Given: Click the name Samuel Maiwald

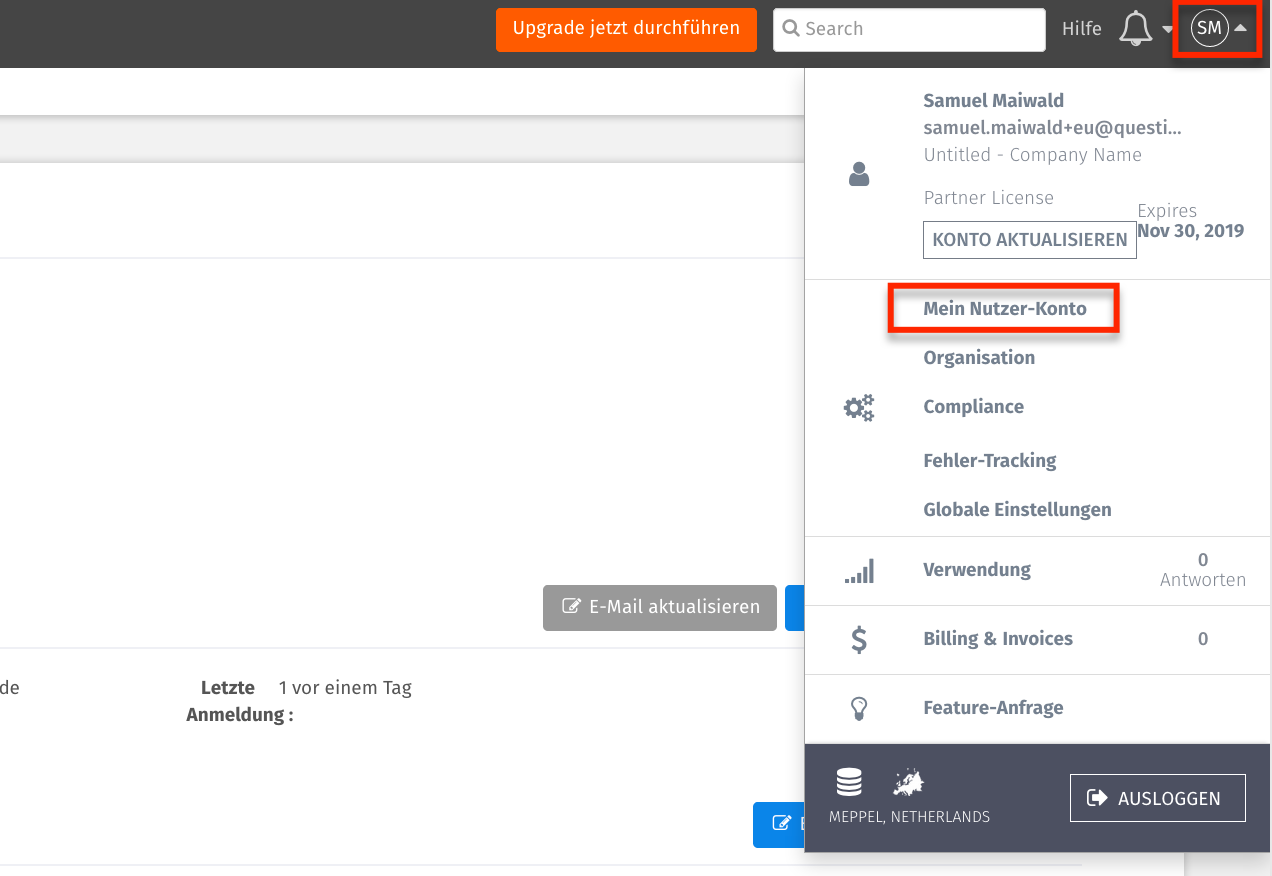Looking at the screenshot, I should (993, 101).
